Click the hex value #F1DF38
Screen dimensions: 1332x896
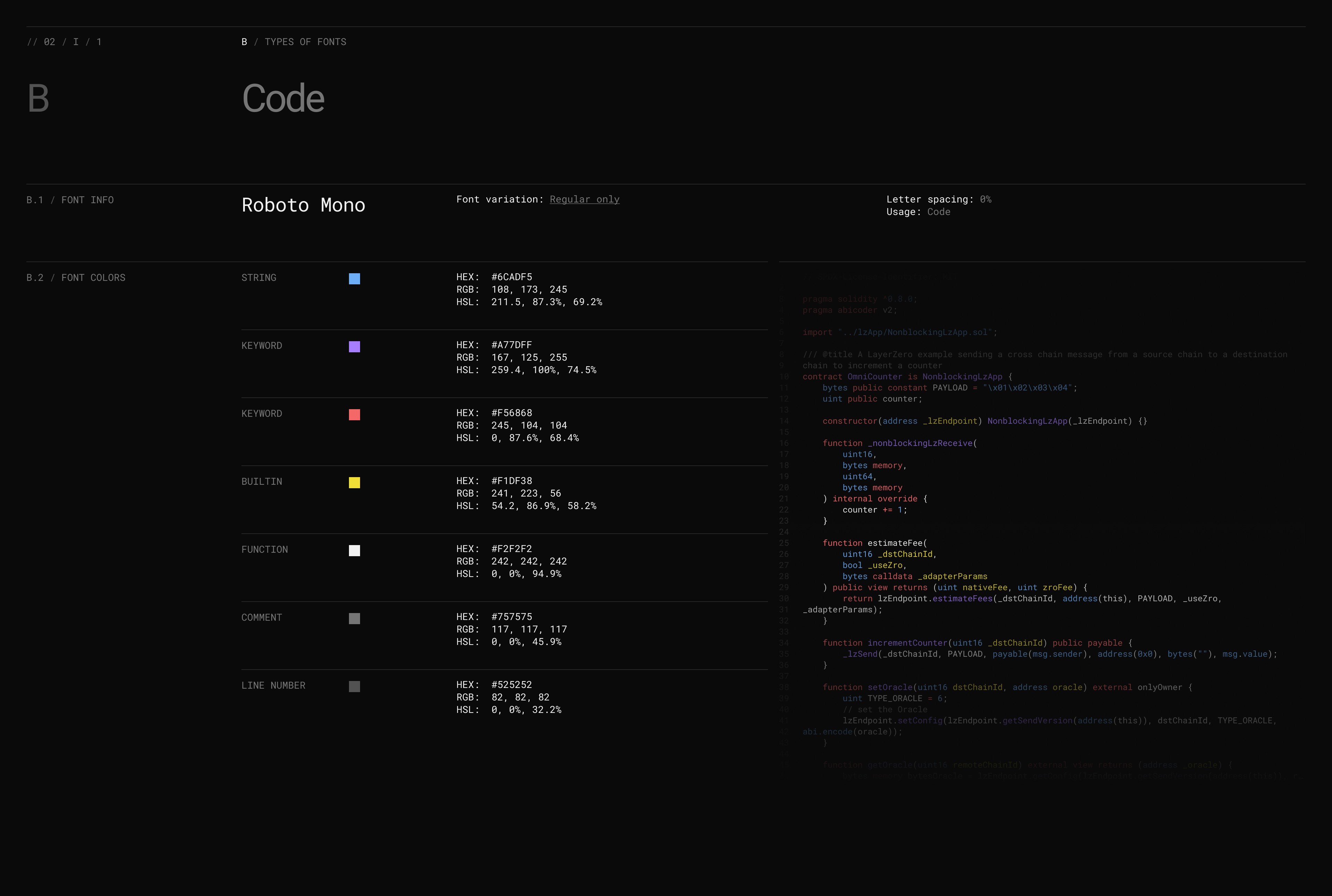pos(511,481)
